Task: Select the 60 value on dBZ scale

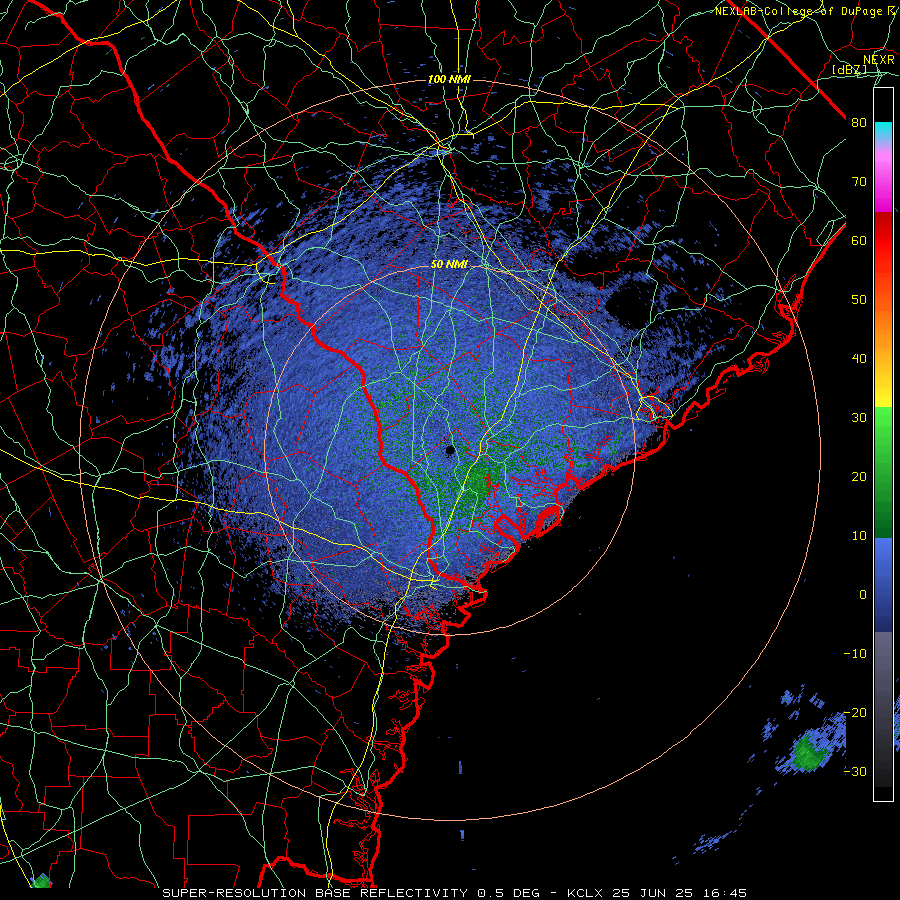Action: tap(859, 240)
